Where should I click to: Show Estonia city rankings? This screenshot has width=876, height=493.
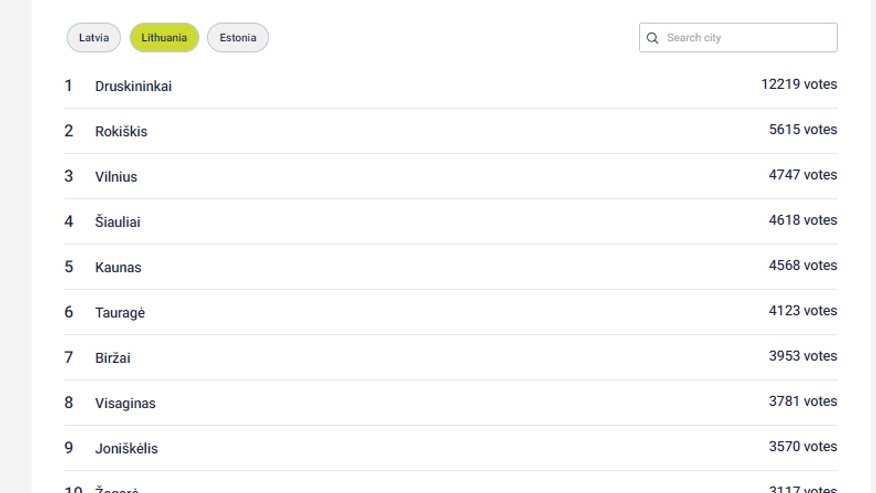(x=238, y=38)
